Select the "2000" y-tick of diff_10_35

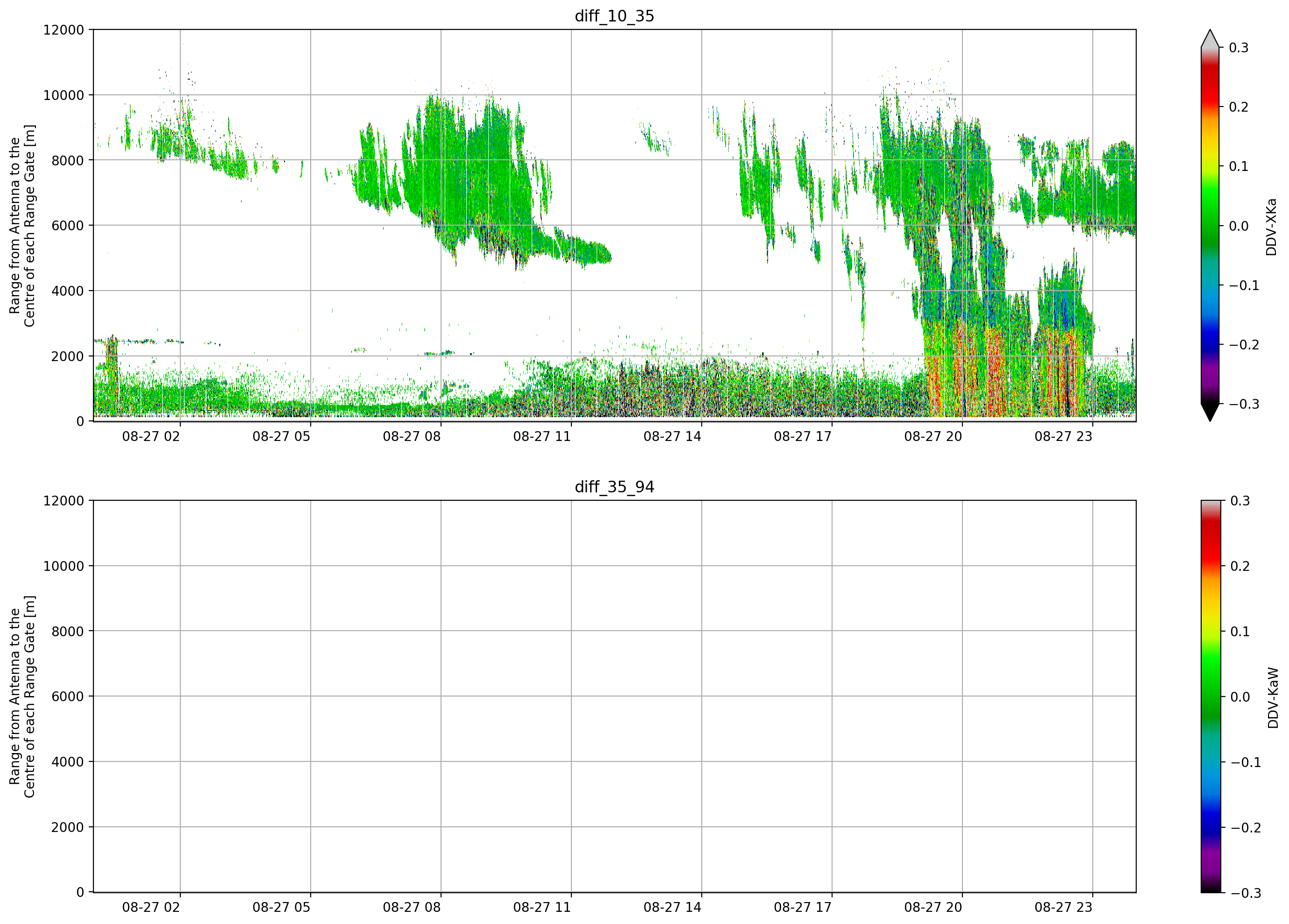tap(68, 356)
